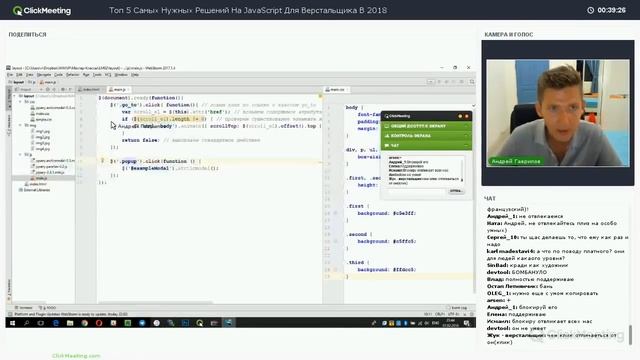The height and width of the screenshot is (360, 640).
Task: Click the js breadcrumb in navigation bar
Action: [x=31, y=82]
